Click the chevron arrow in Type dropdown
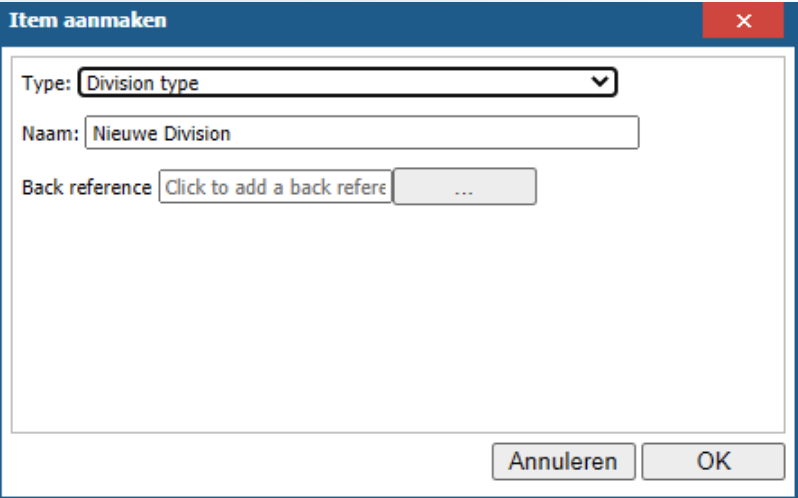Viewport: 798px width, 498px height. [599, 83]
